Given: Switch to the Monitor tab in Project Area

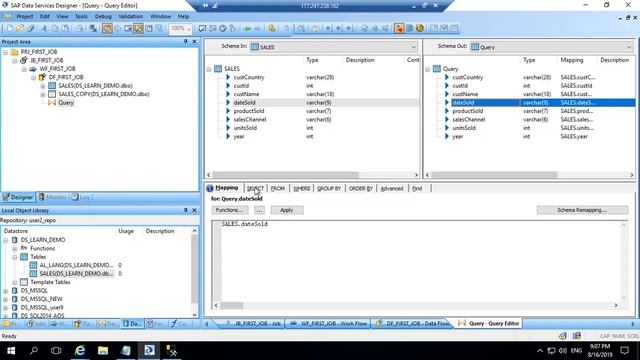Looking at the screenshot, I should (x=53, y=197).
